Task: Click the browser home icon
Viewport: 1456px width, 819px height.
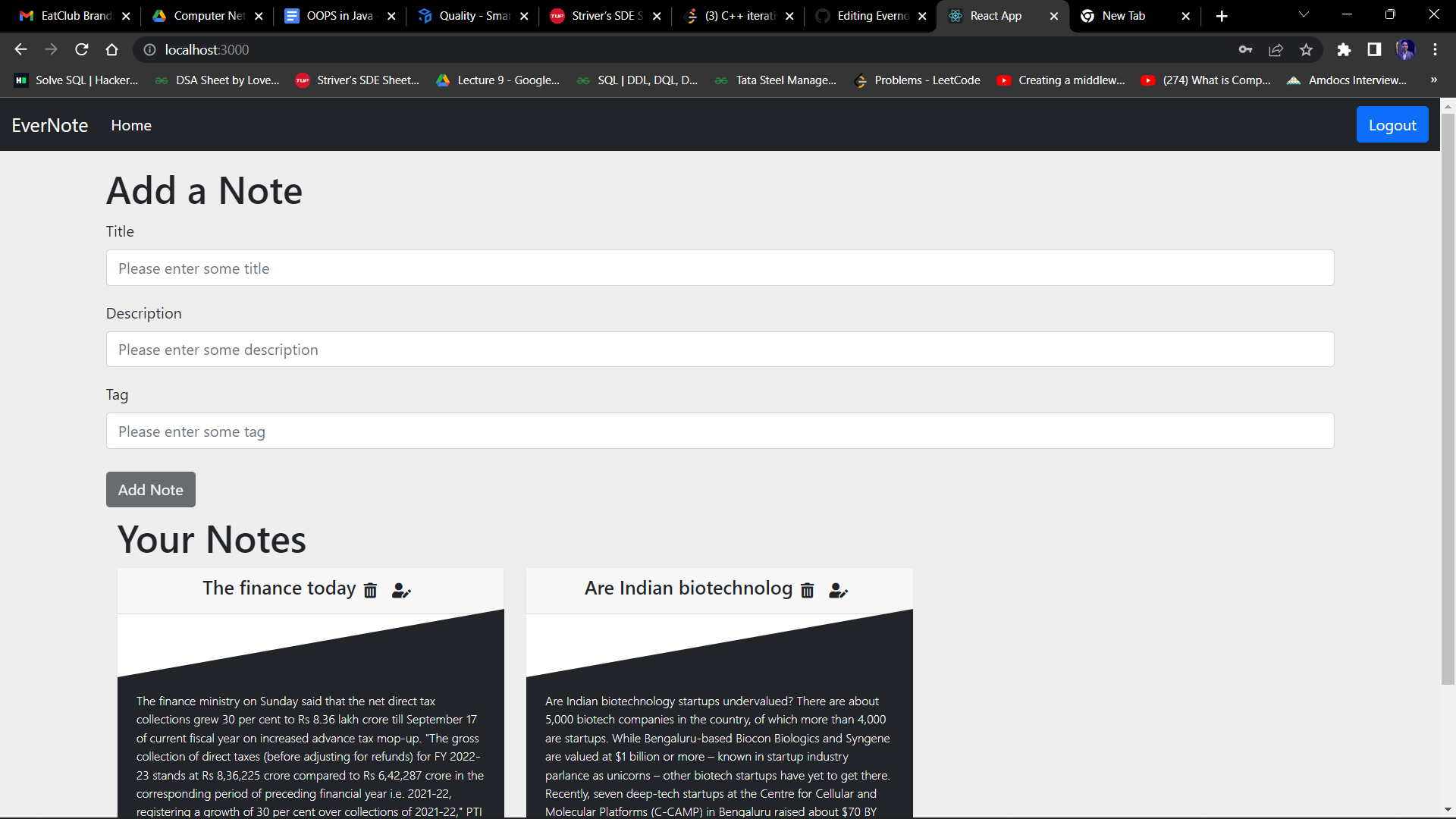Action: point(111,49)
